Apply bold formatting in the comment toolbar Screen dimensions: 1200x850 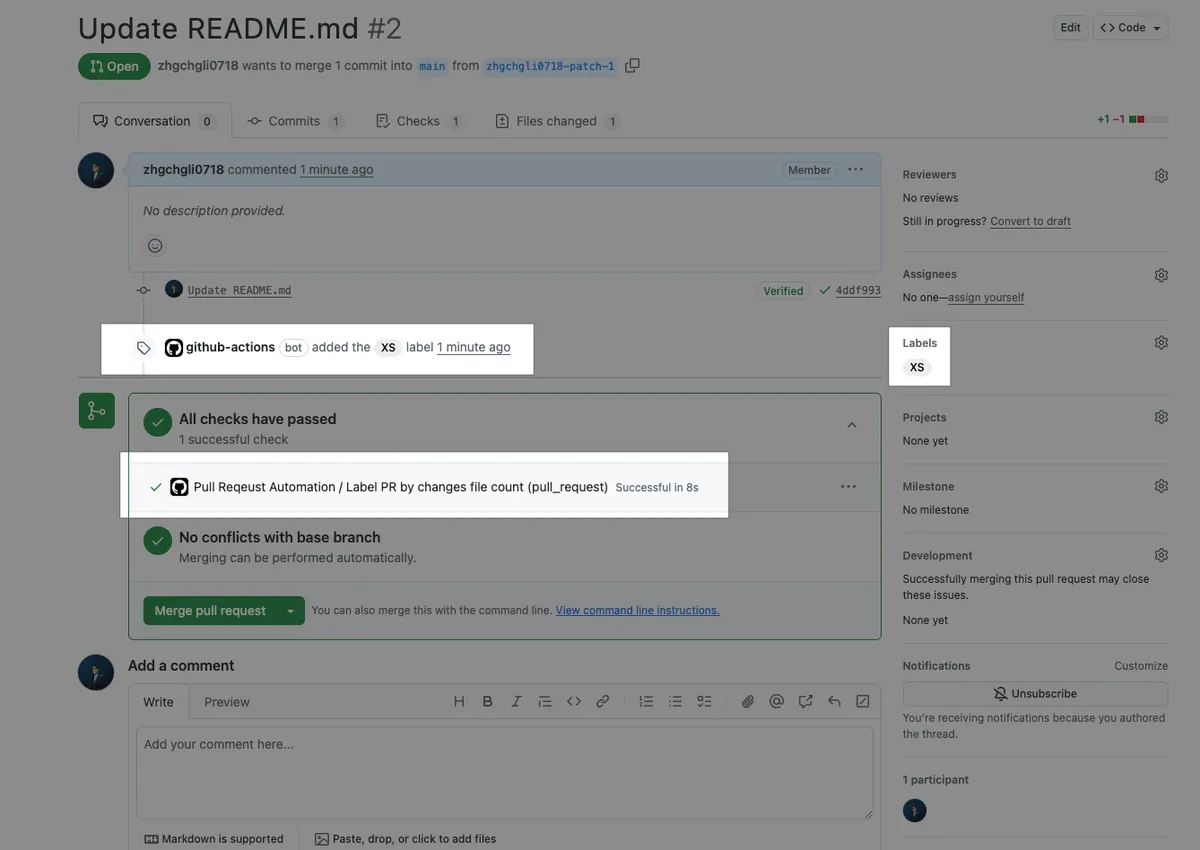(488, 702)
